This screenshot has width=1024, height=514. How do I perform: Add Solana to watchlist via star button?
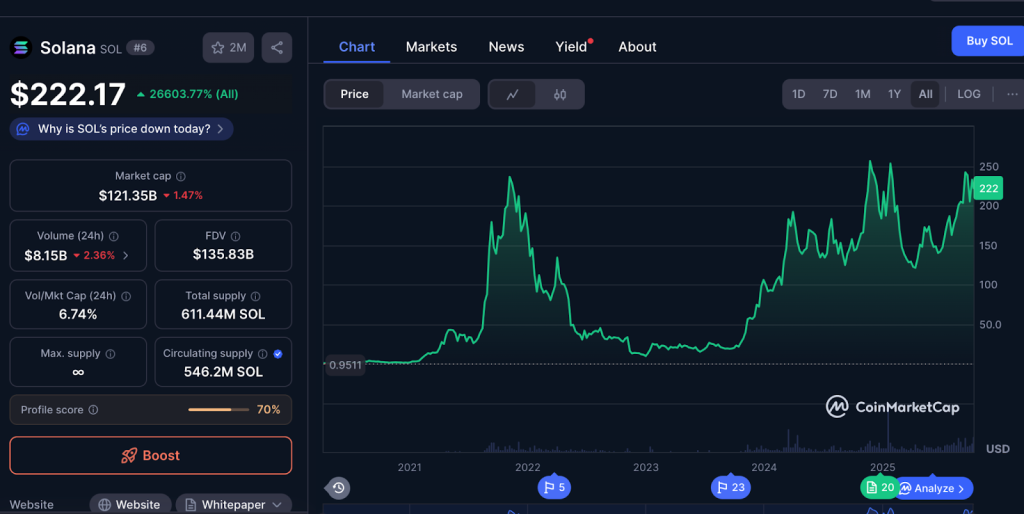228,47
